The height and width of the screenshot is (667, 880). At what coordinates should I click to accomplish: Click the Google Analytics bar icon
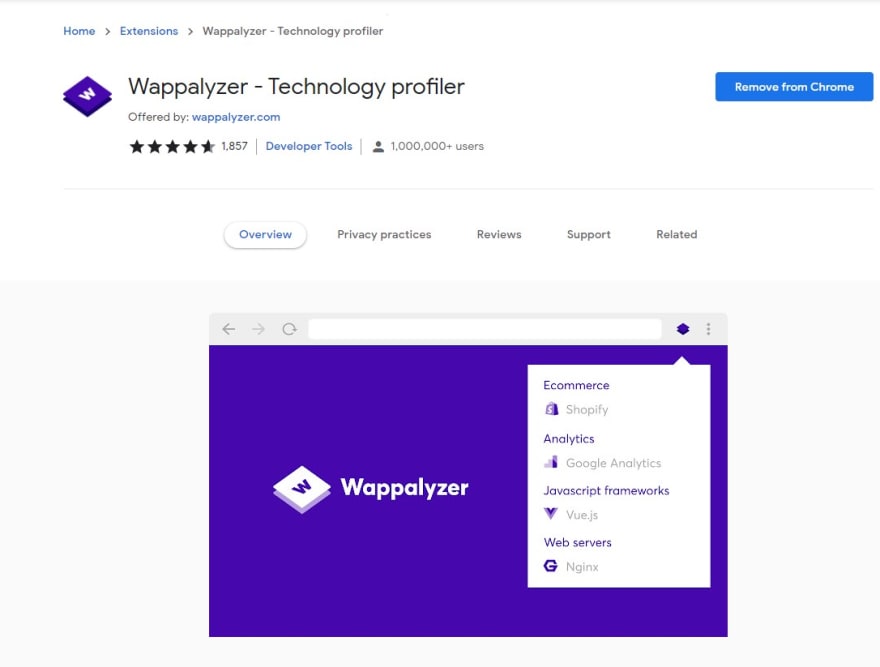[551, 462]
